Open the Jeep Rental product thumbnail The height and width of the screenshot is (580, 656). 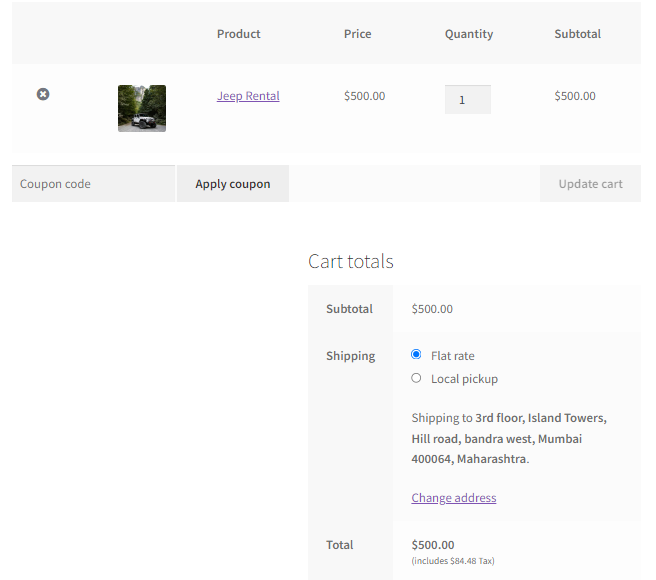point(142,108)
